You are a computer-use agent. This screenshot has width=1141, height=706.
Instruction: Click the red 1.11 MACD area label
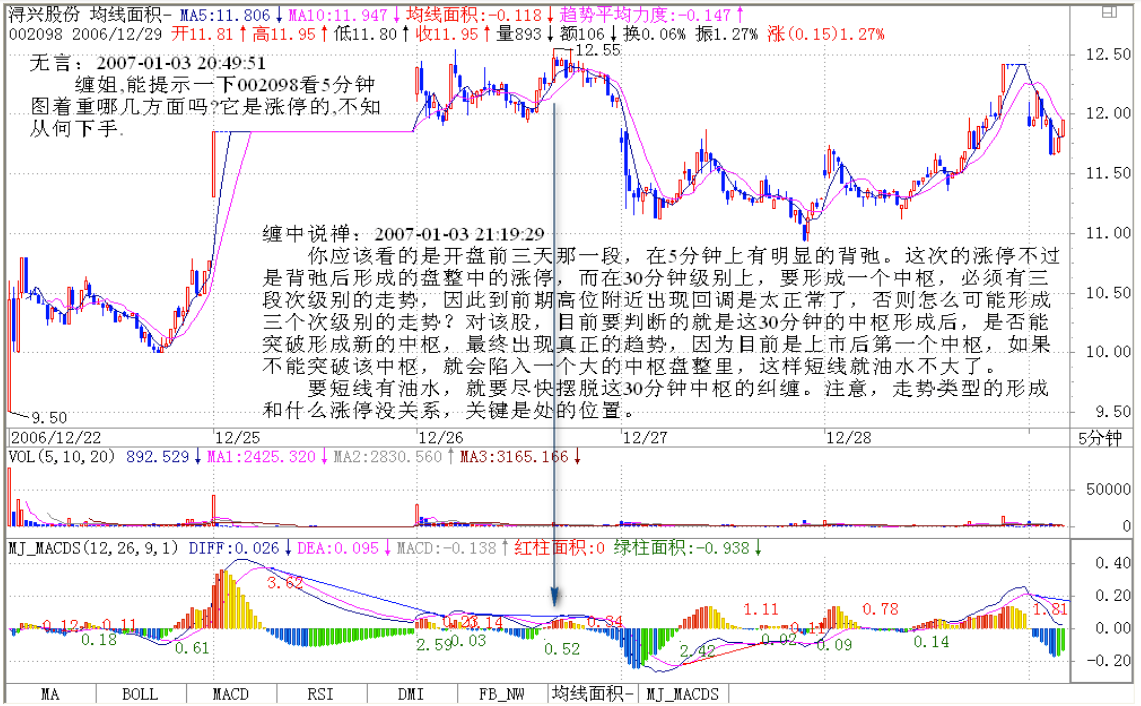(760, 608)
